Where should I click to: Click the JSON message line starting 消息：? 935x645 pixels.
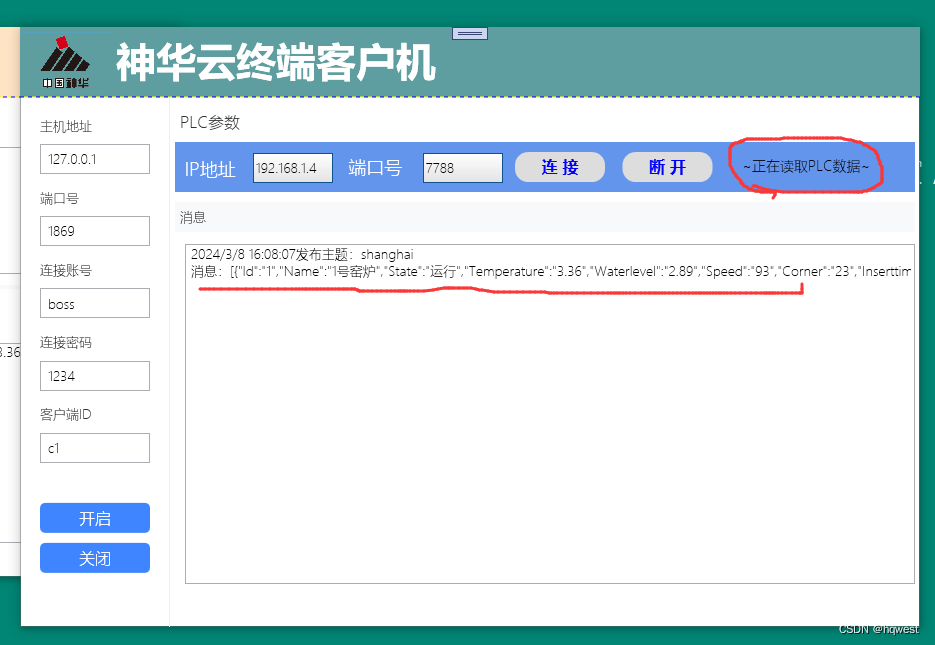coord(550,272)
